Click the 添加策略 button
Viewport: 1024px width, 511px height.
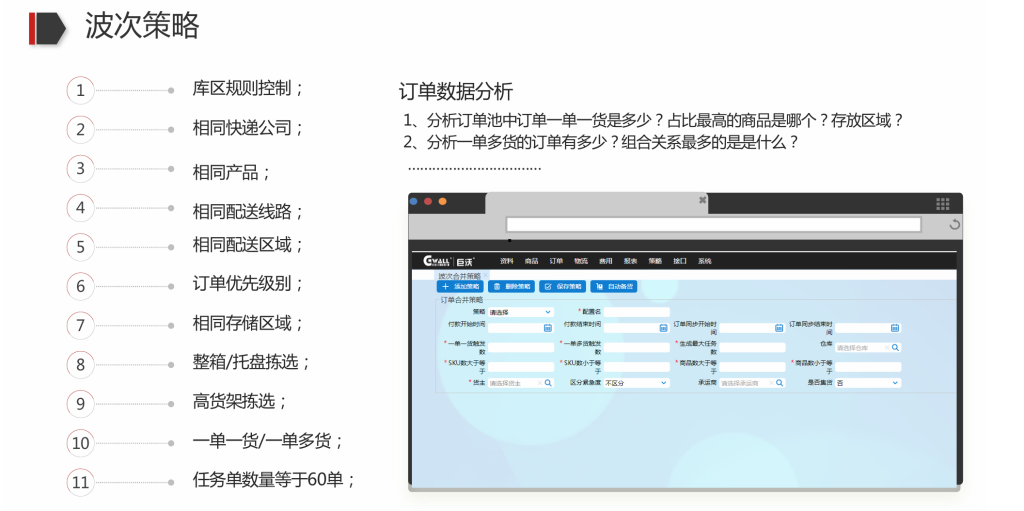pyautogui.click(x=460, y=287)
